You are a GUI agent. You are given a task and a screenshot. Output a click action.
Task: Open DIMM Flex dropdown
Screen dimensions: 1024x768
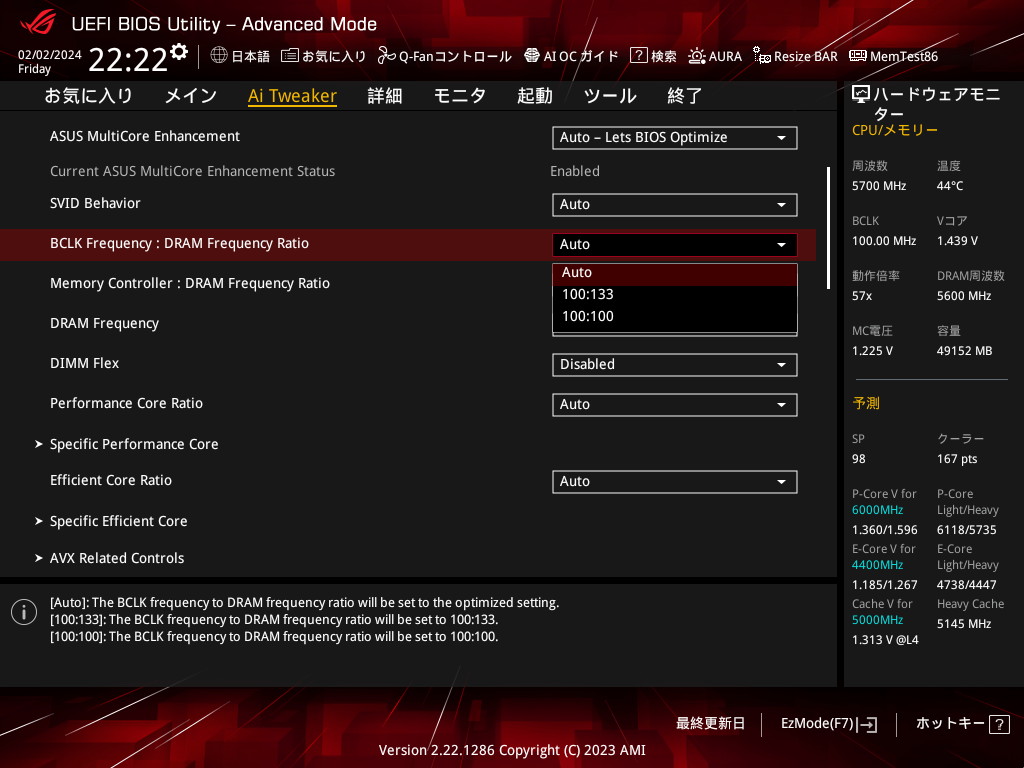click(x=675, y=364)
